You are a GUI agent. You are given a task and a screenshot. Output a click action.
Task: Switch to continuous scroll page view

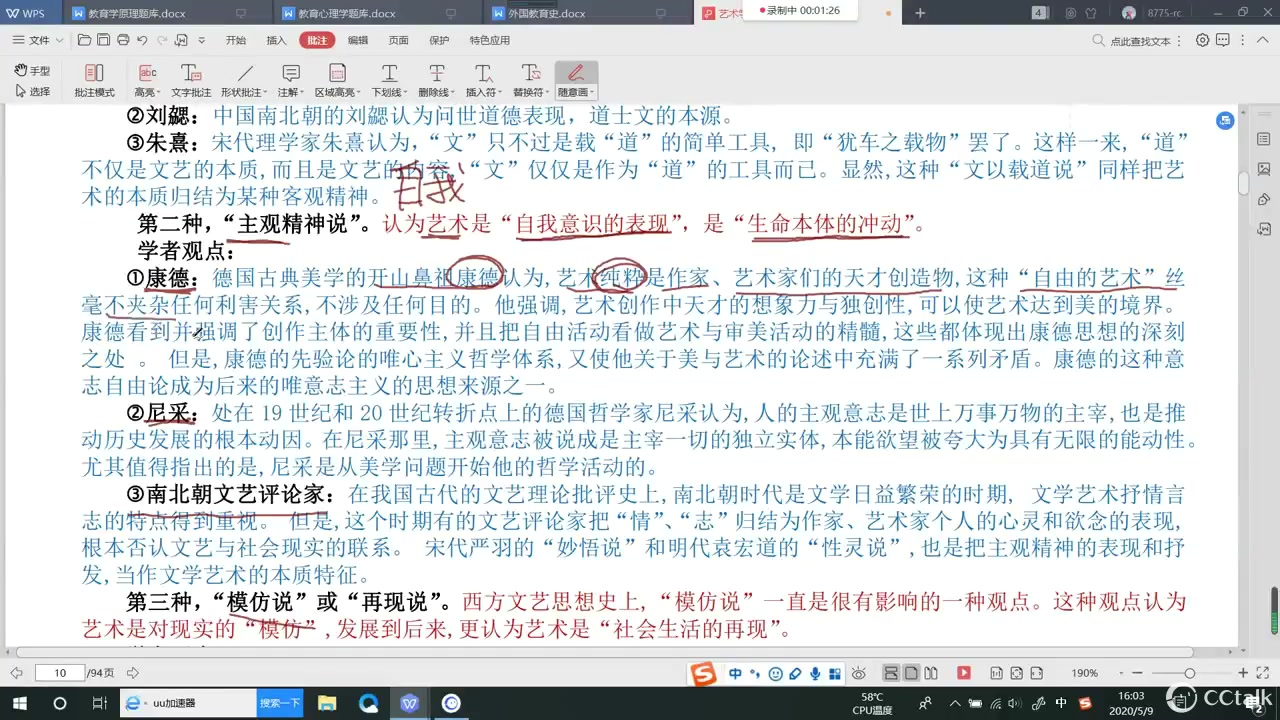click(x=891, y=673)
